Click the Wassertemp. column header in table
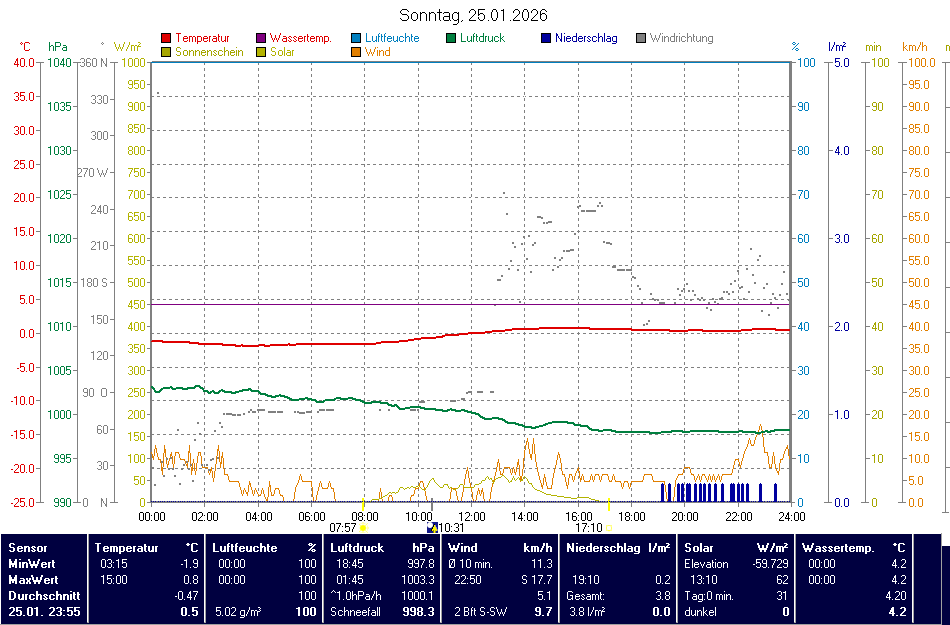Screen dimensions: 950x625 838,548
